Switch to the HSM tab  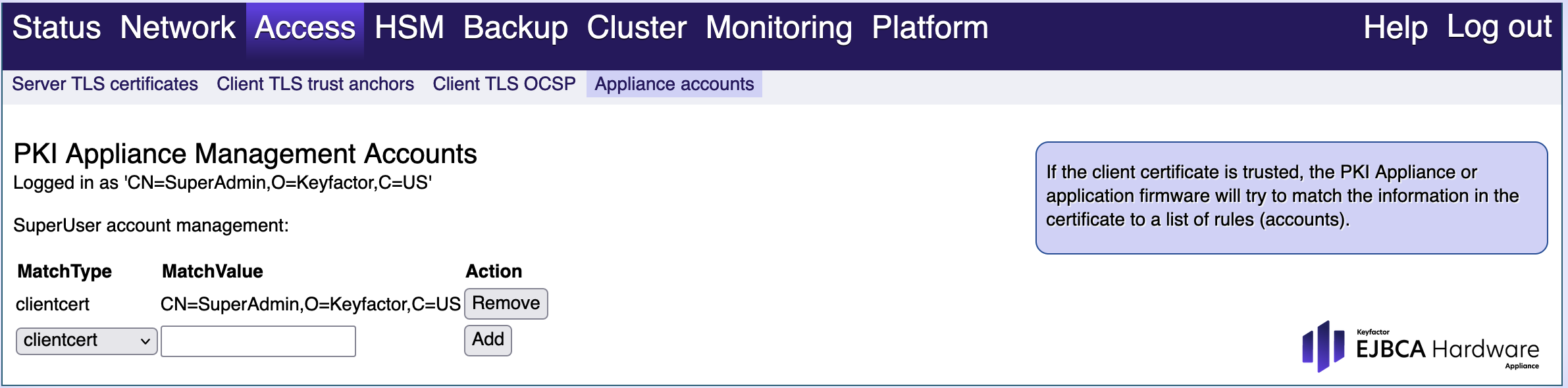[409, 28]
